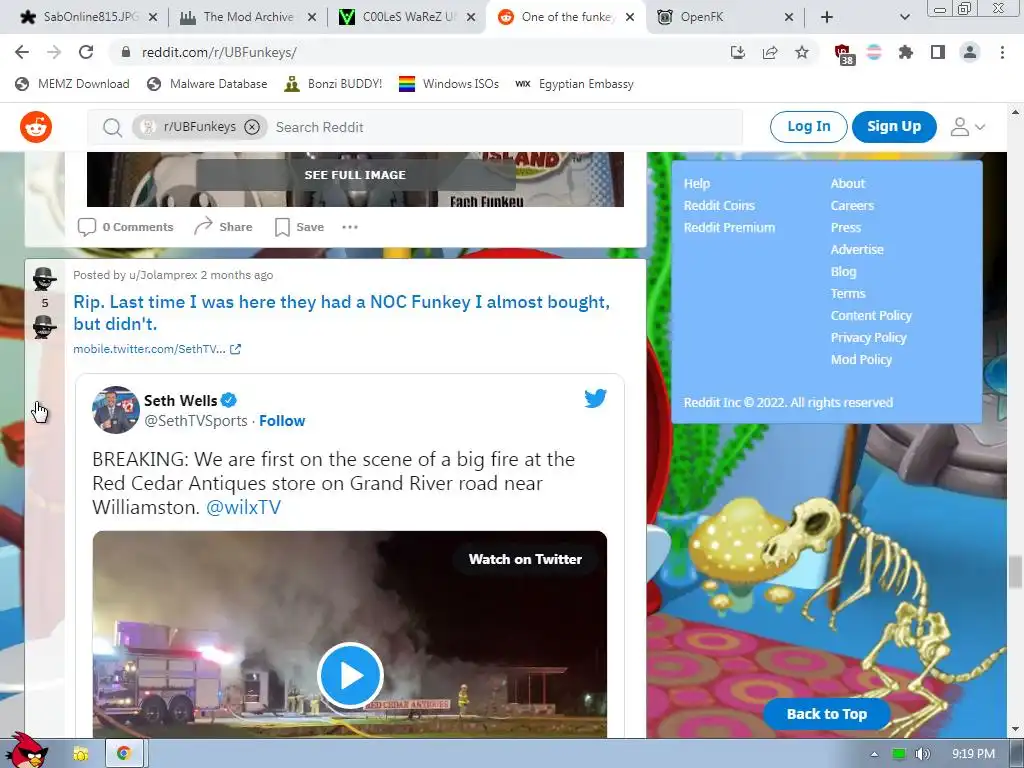Open the Bonzi BUDDY! bookmark
Screen dimensions: 1024x768
coord(333,84)
